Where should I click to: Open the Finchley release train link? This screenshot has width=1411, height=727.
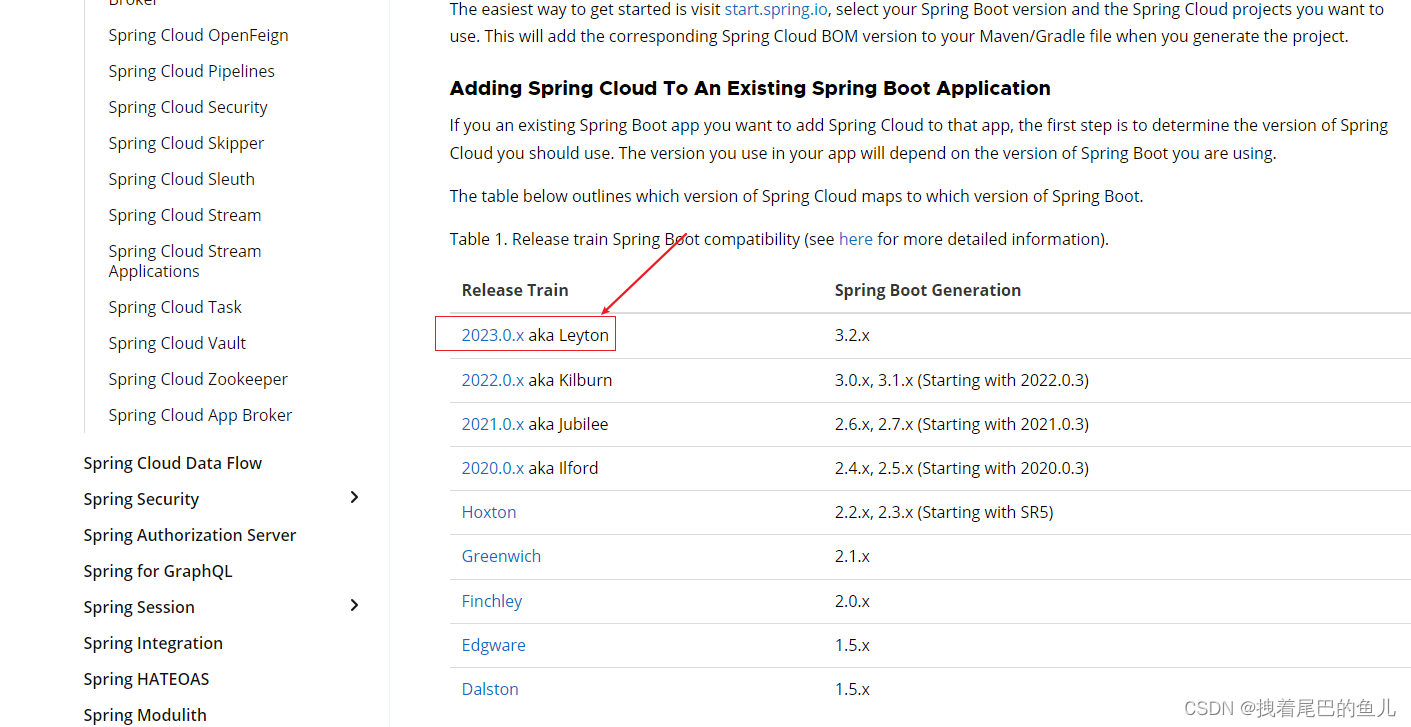(x=491, y=600)
